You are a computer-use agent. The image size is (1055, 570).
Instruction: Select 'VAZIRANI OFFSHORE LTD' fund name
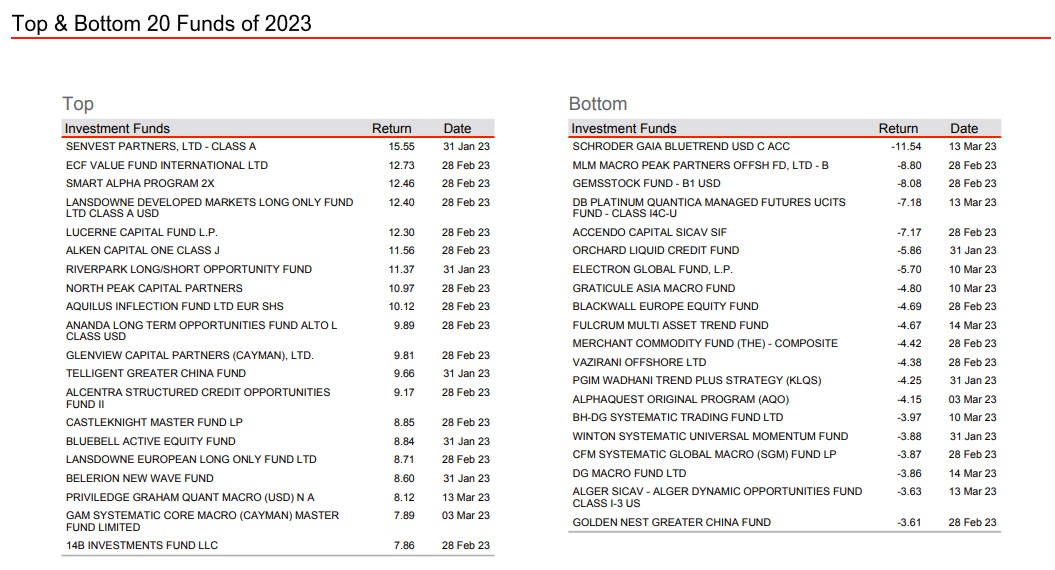(639, 362)
